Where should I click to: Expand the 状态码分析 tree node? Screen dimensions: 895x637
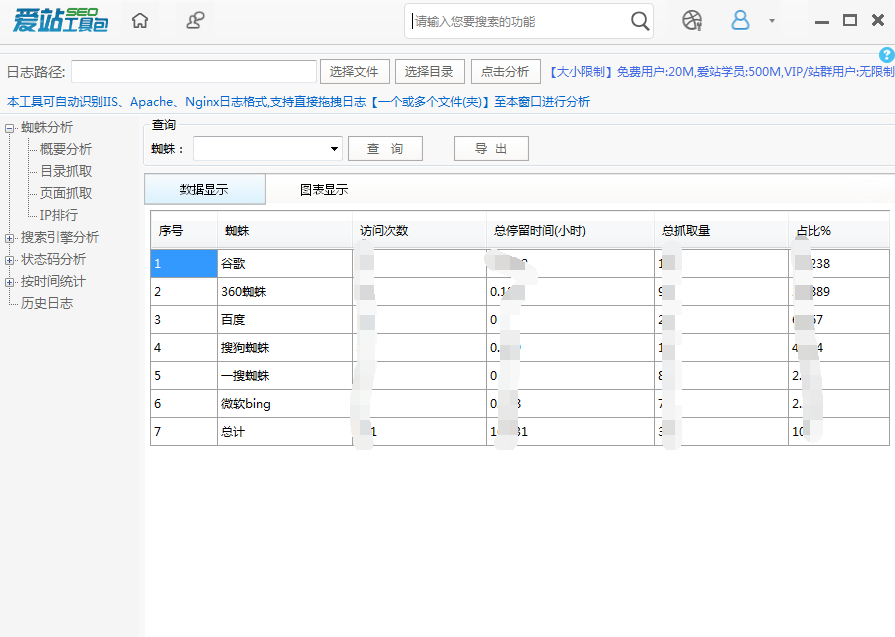(9, 260)
